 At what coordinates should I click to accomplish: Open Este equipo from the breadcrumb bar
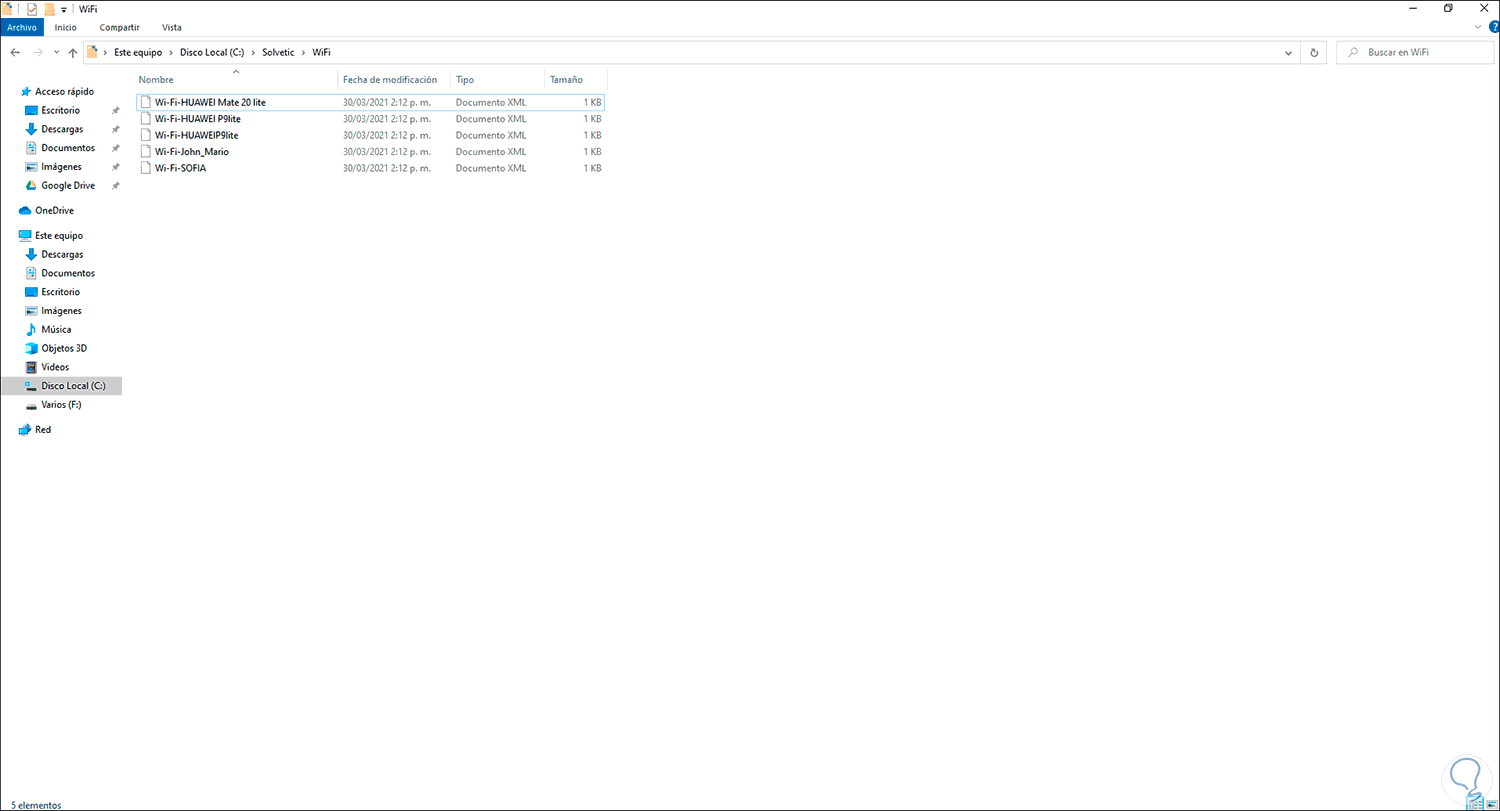tap(137, 52)
